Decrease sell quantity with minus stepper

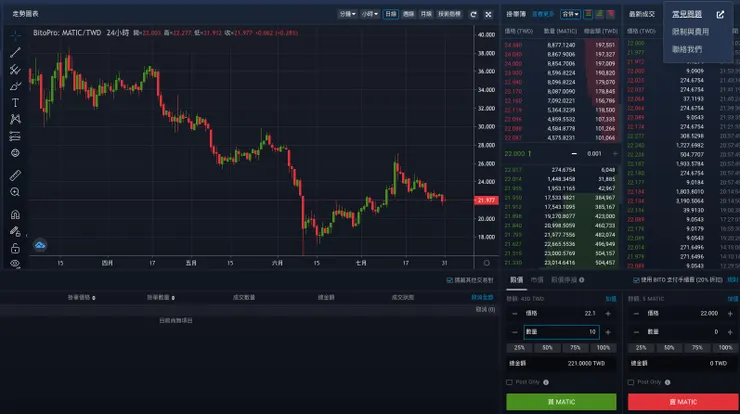pyautogui.click(x=636, y=332)
